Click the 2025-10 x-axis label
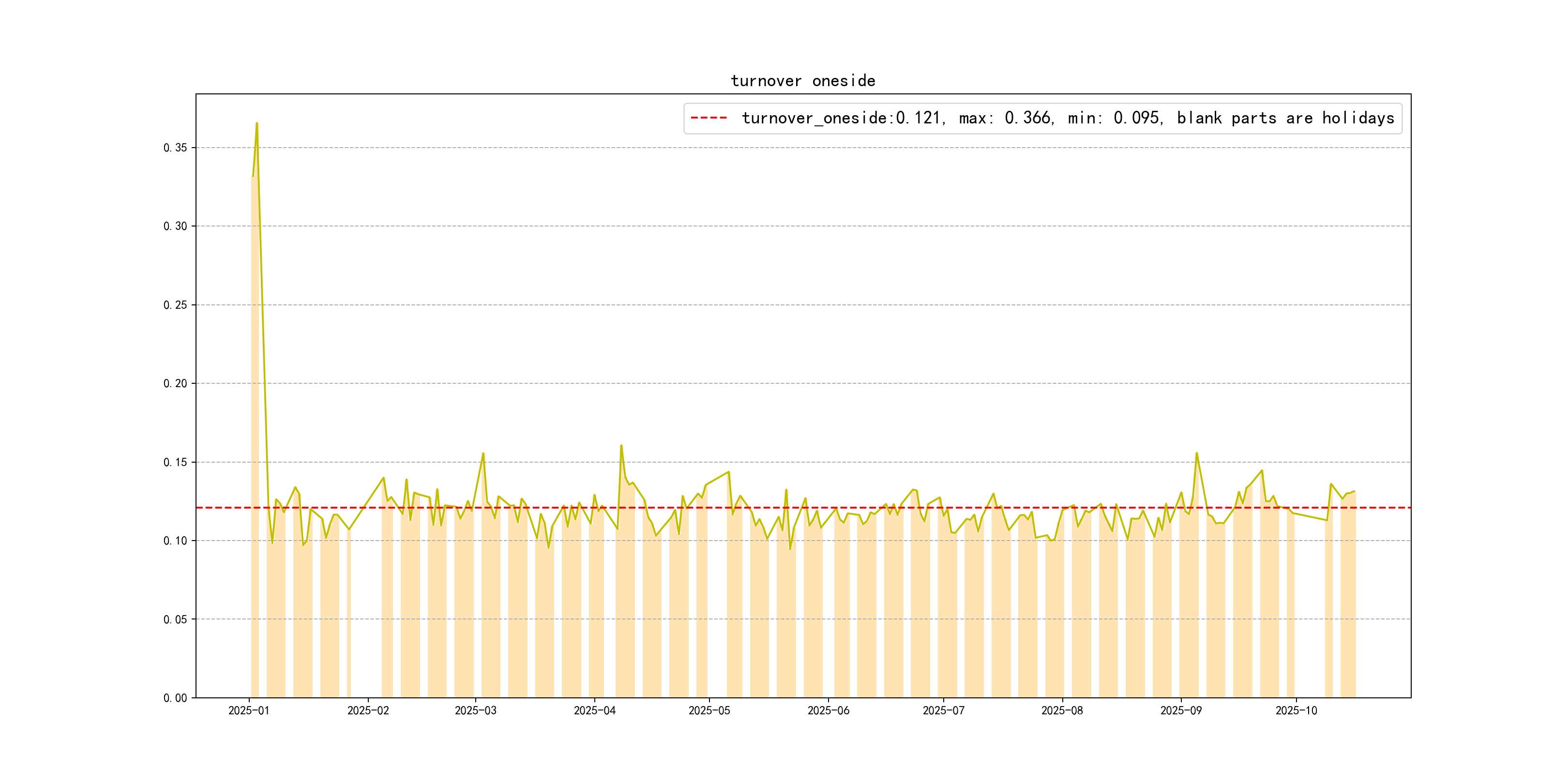Screen dimensions: 1568x784 click(1296, 710)
